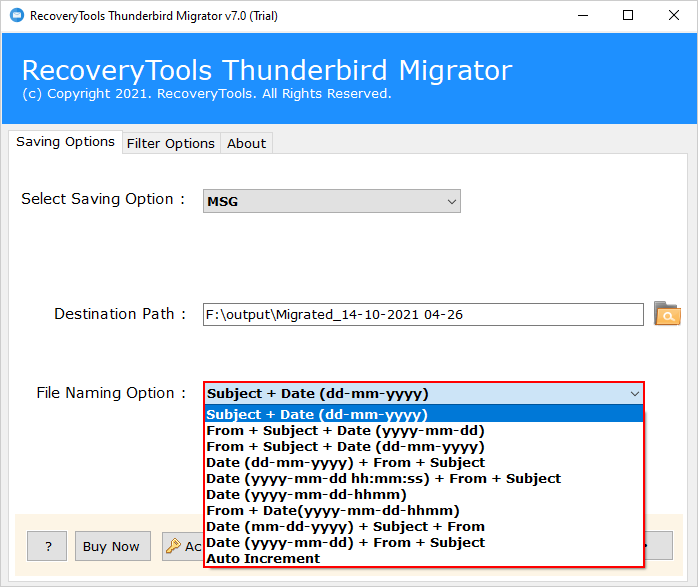Viewport: 698px width, 587px height.
Task: Open the About tab
Action: point(246,143)
